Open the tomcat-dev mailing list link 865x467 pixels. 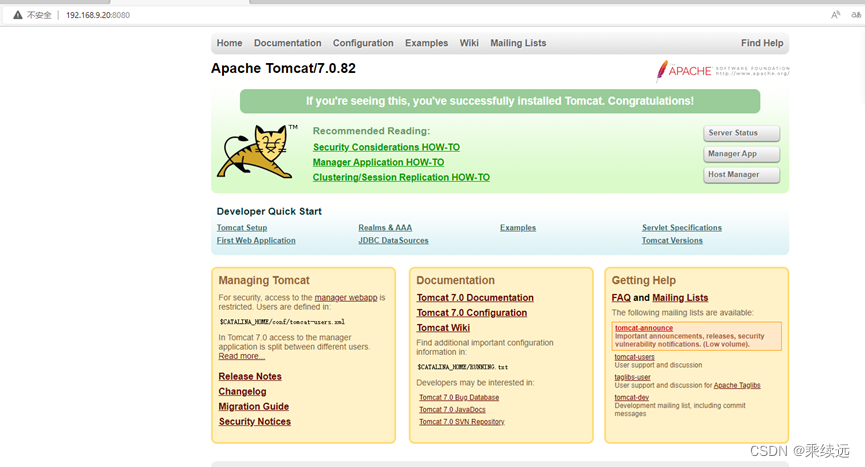coord(632,398)
